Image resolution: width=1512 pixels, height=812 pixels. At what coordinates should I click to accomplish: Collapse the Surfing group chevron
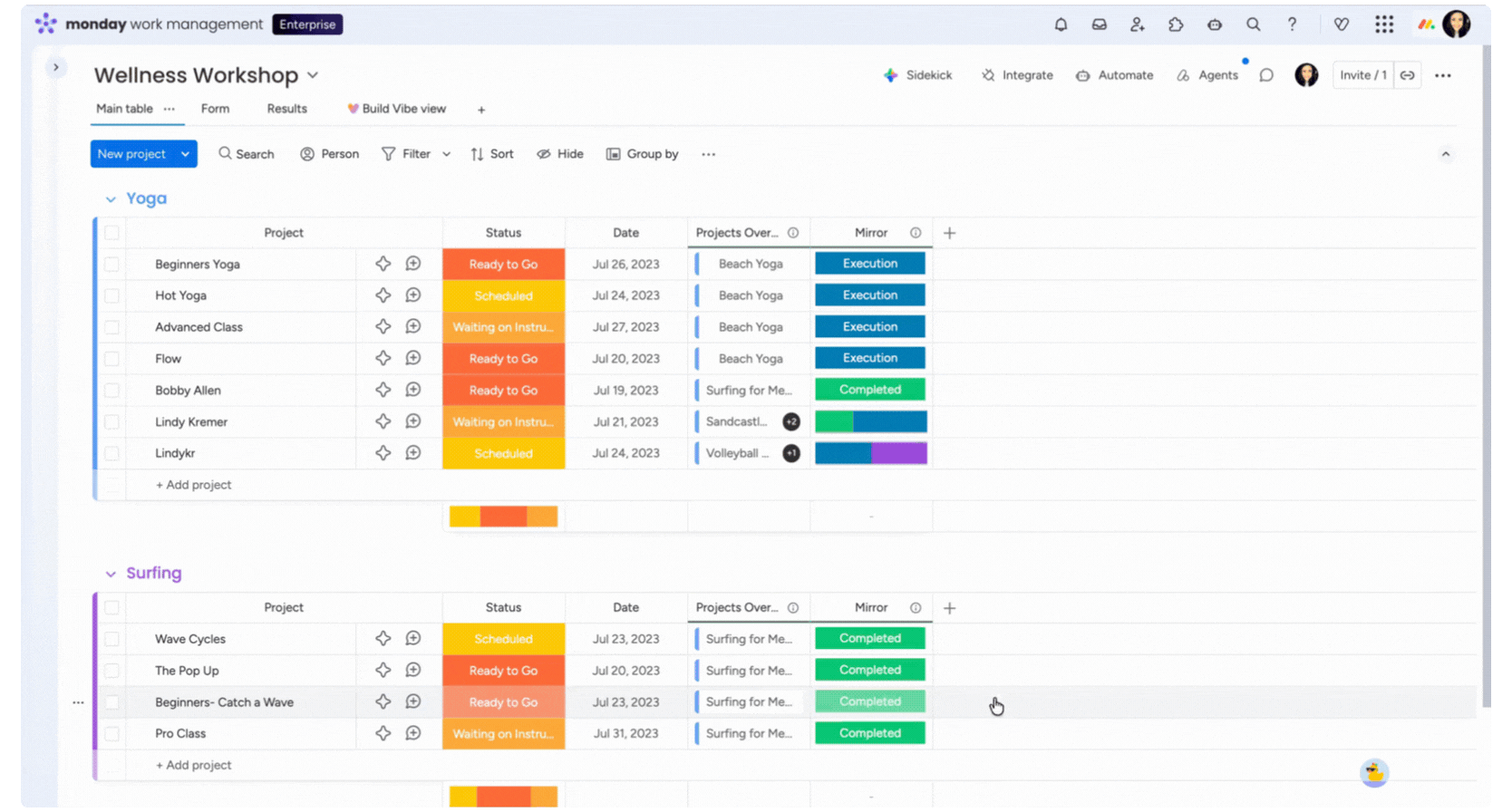coord(111,574)
